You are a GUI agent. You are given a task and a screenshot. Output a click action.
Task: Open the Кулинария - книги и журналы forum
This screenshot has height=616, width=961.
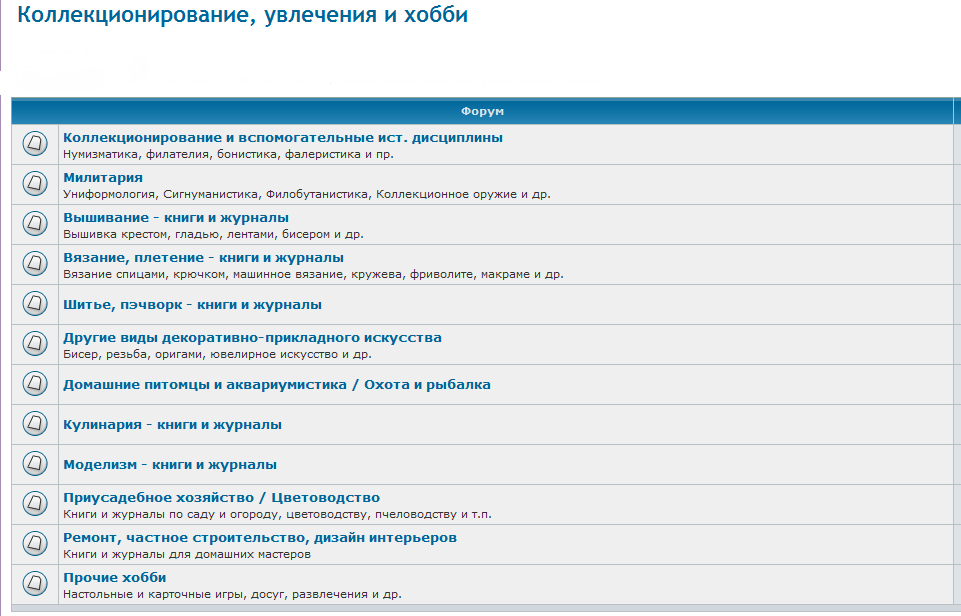coord(173,423)
